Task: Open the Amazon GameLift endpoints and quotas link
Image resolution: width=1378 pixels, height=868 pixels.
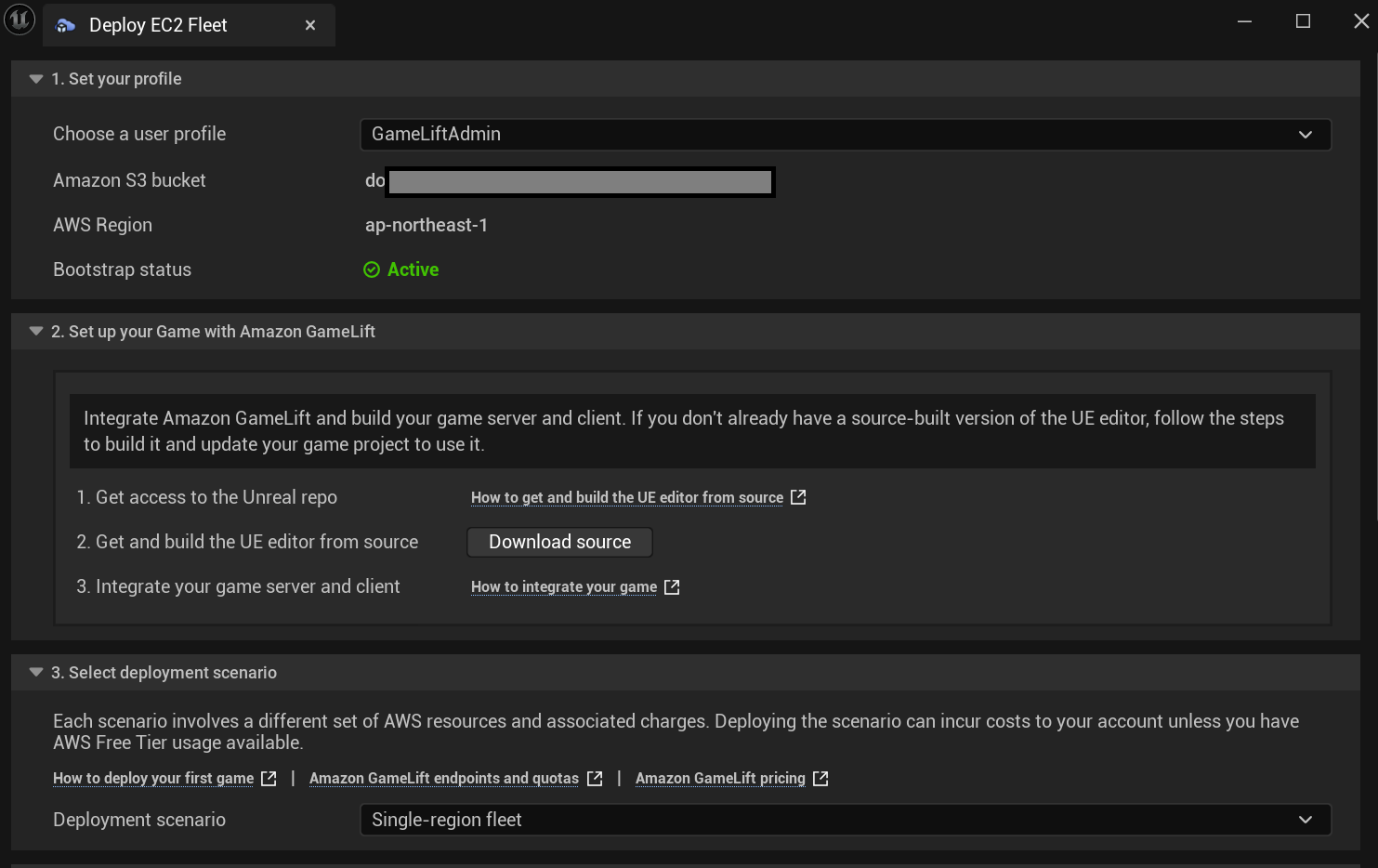Action: point(443,778)
